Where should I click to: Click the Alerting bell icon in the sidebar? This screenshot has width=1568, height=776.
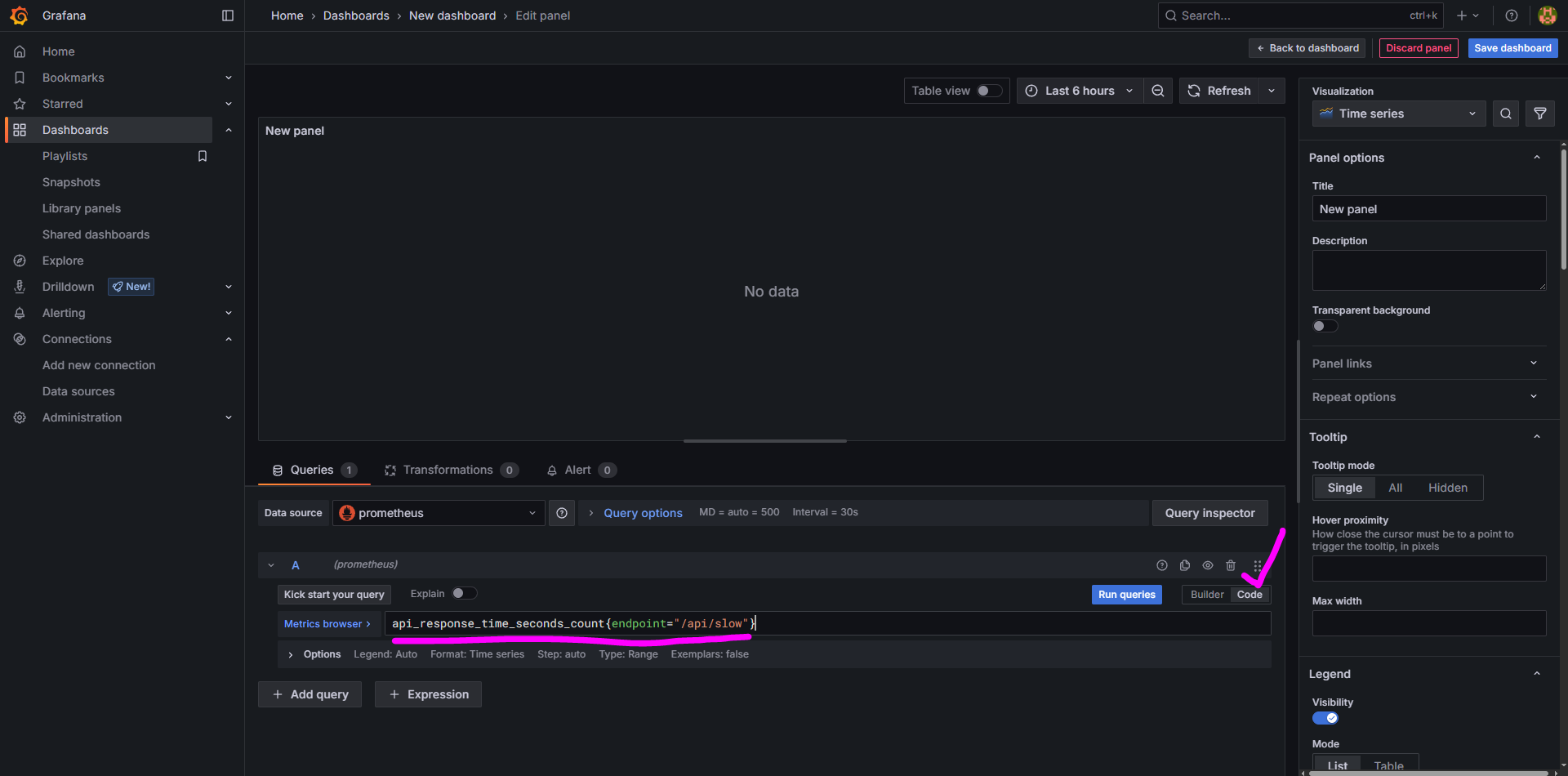20,313
